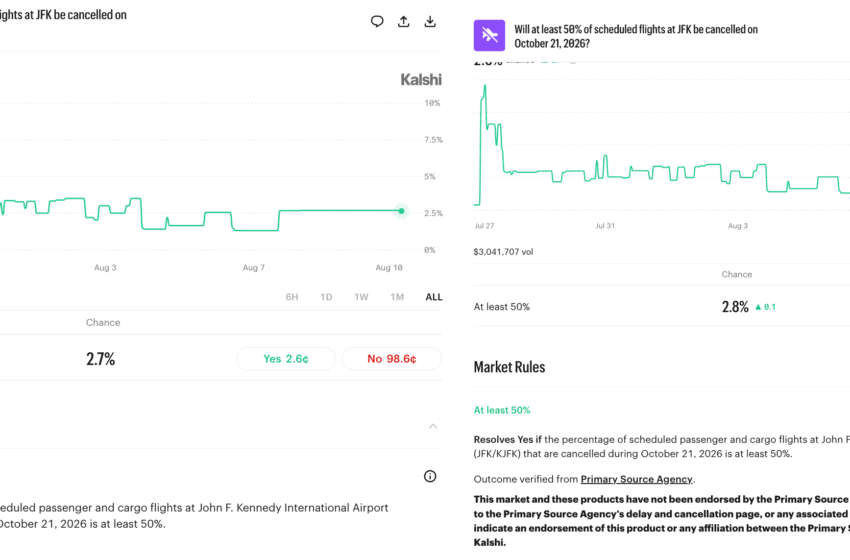Select the 6H chart range
850x560 pixels.
click(x=292, y=297)
